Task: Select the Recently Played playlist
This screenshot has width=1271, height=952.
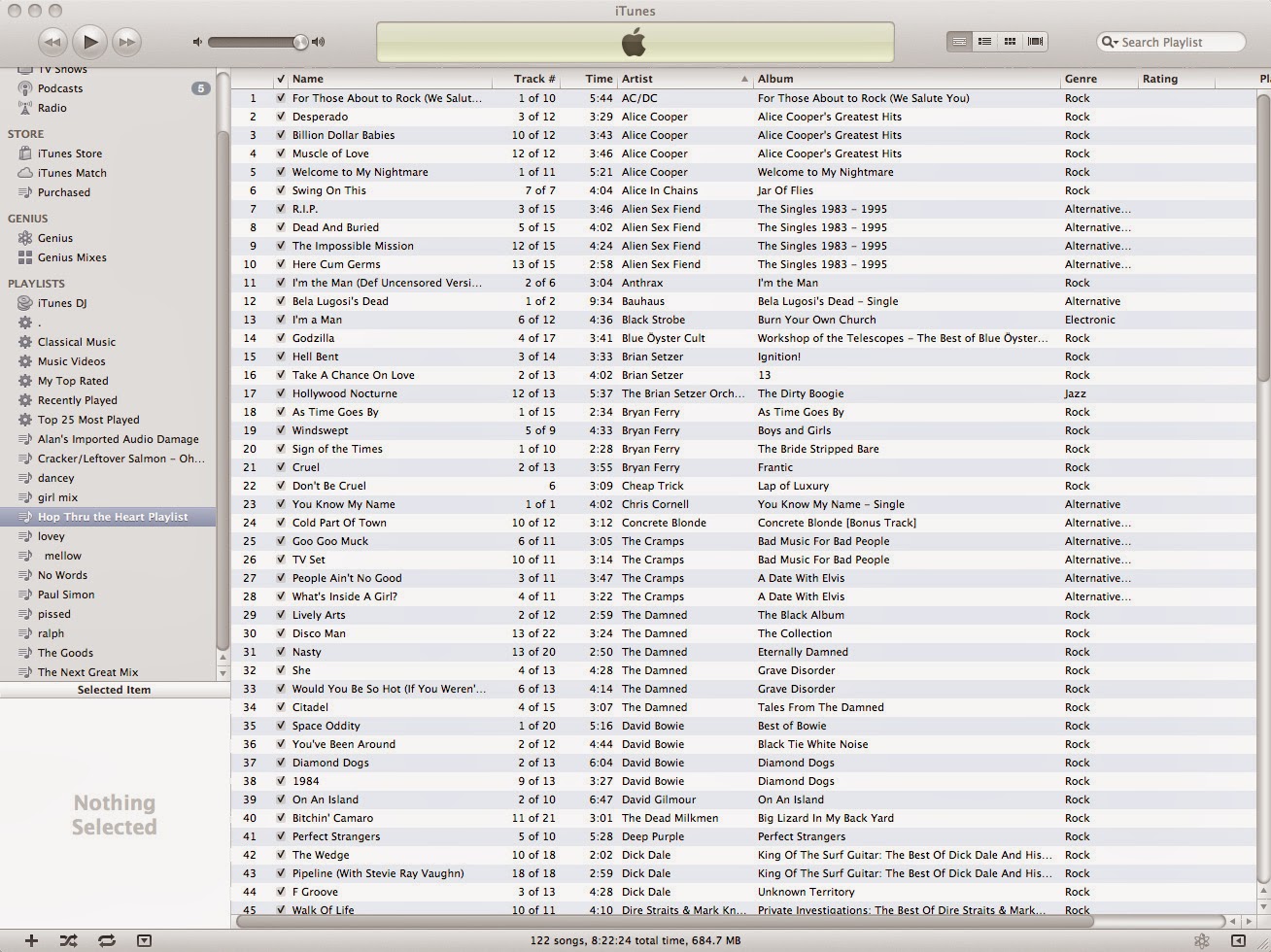Action: pyautogui.click(x=78, y=400)
